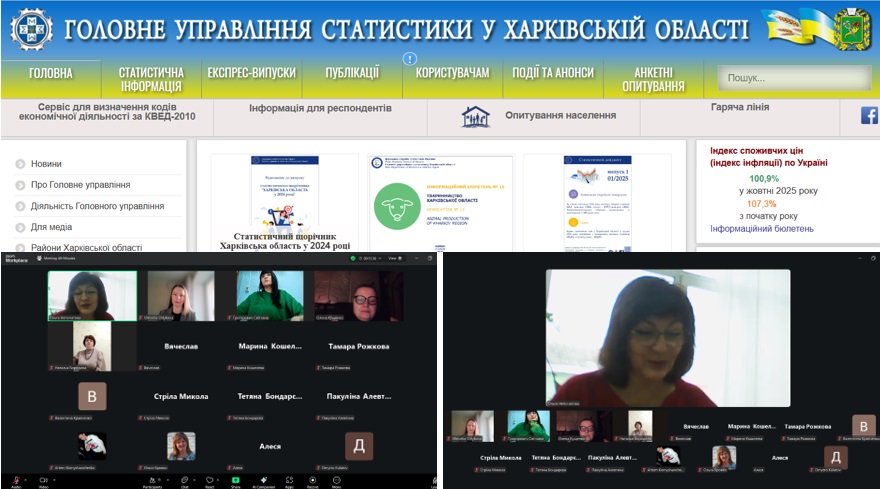Click the Share screen icon in Zoom
Screen dimensions: 880x489
tap(236, 479)
